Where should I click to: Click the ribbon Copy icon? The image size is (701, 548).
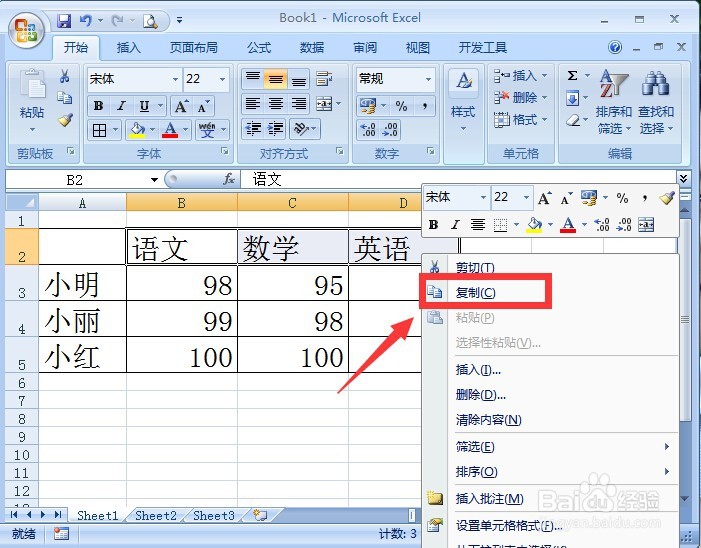(64, 98)
